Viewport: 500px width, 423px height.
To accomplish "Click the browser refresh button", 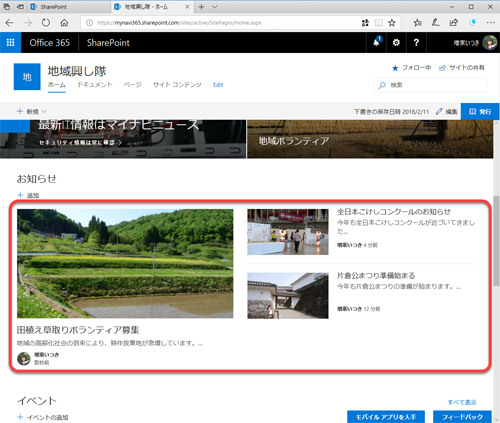I will pyautogui.click(x=46, y=23).
